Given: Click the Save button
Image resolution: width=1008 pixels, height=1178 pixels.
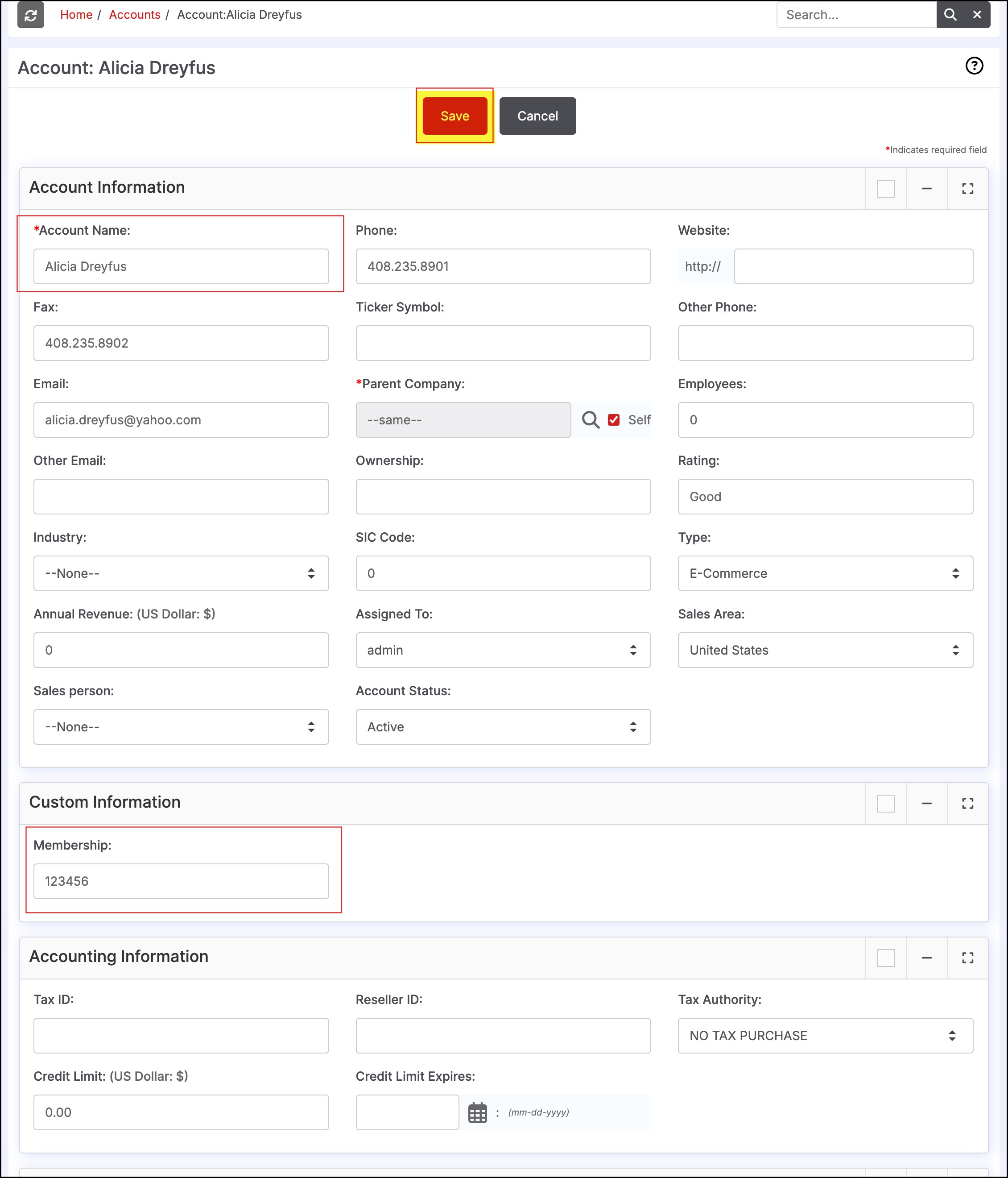Looking at the screenshot, I should pos(454,116).
